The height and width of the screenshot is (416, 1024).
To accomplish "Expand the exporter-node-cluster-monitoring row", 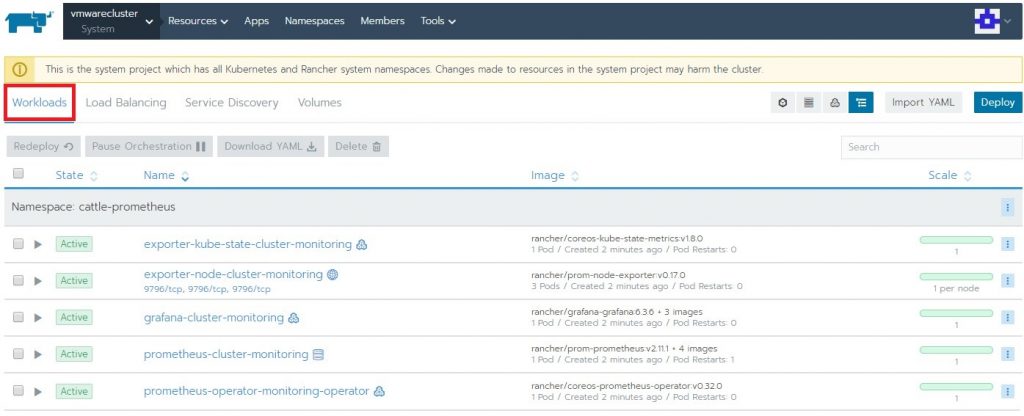I will coord(38,281).
